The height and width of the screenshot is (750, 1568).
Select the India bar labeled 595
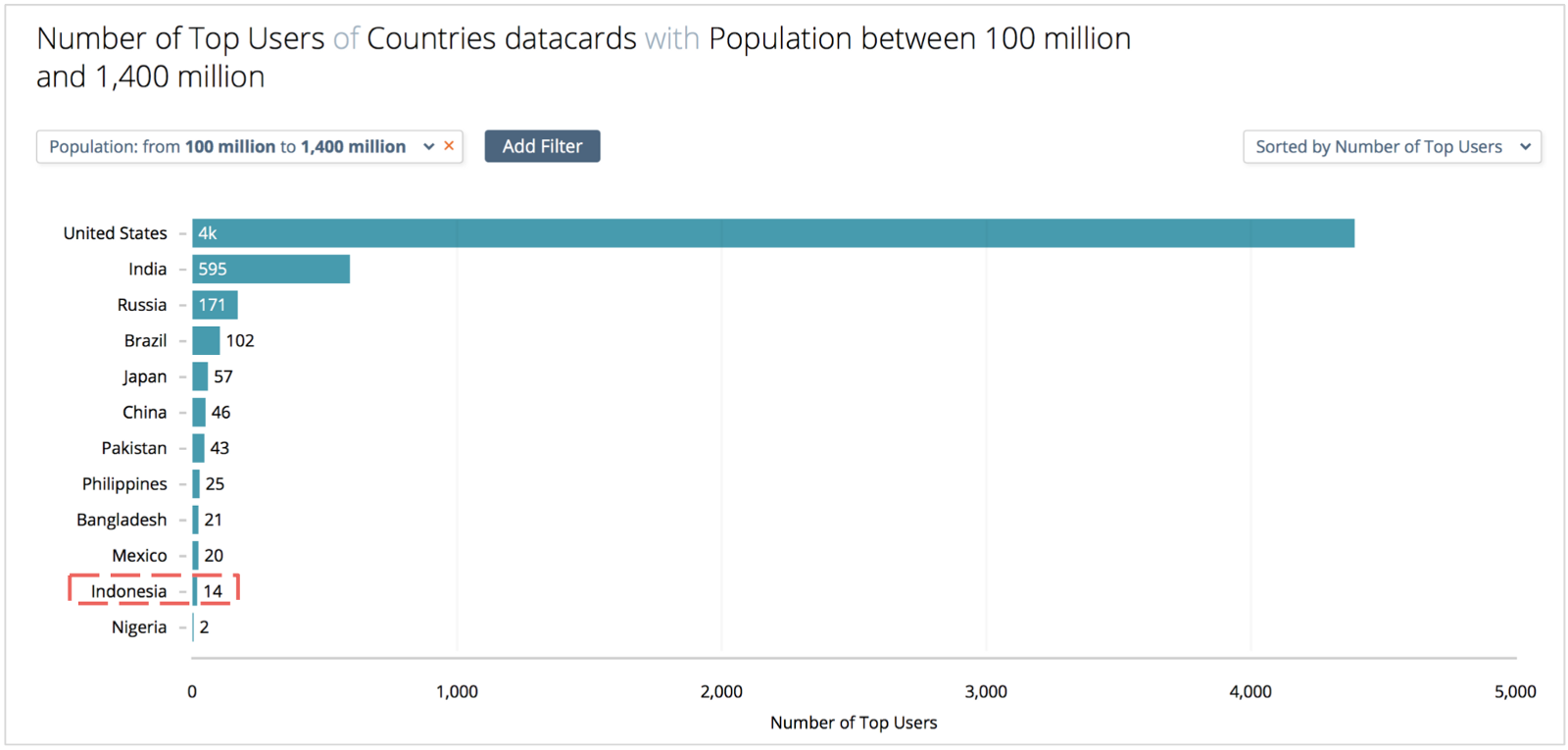tap(270, 269)
